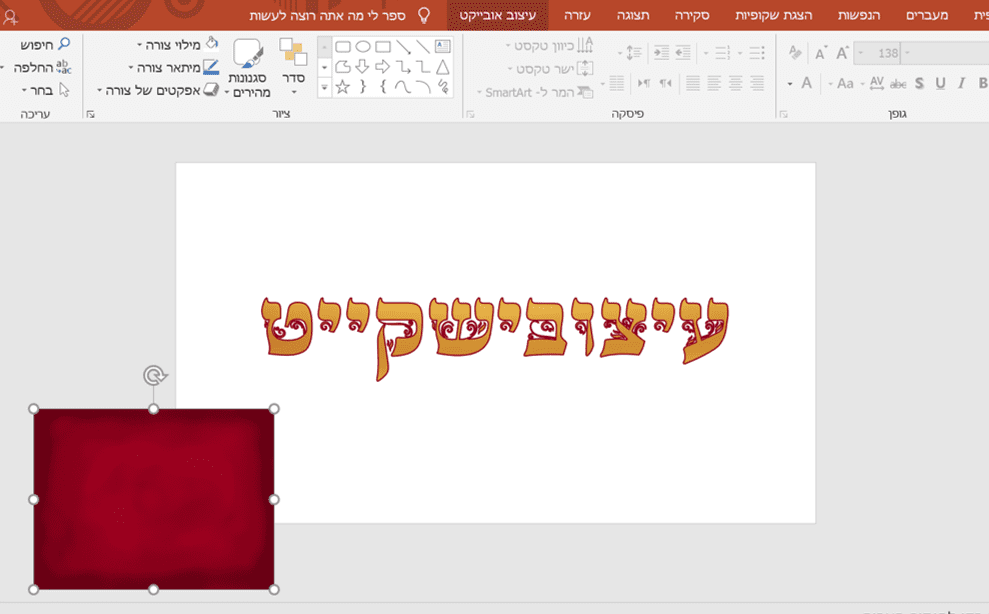Open the סדר arrange dropdown
This screenshot has height=614, width=989.
tap(293, 67)
